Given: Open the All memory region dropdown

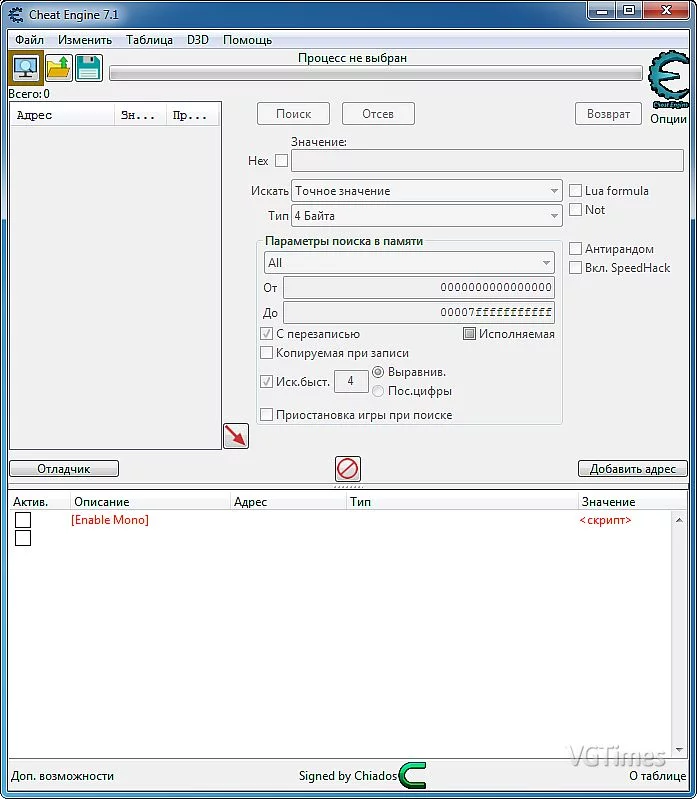Looking at the screenshot, I should click(409, 263).
